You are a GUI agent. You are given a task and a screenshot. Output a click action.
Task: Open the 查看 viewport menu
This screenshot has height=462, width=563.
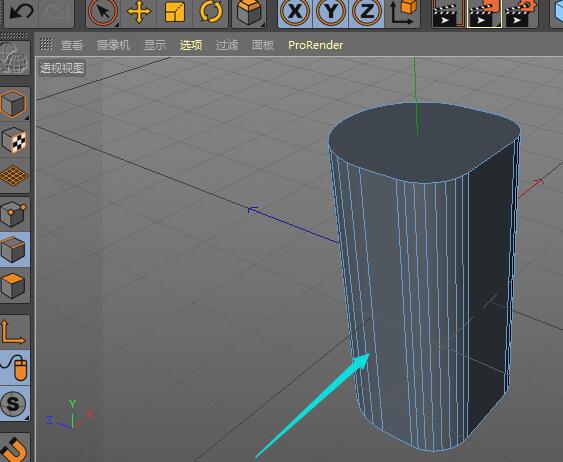click(x=72, y=45)
